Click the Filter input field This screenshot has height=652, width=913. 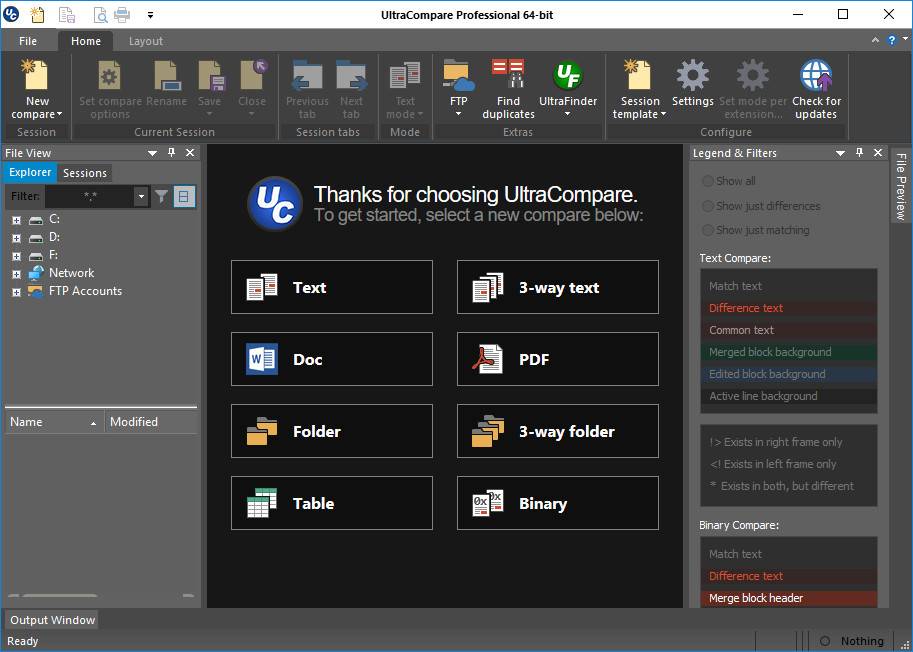tap(90, 197)
